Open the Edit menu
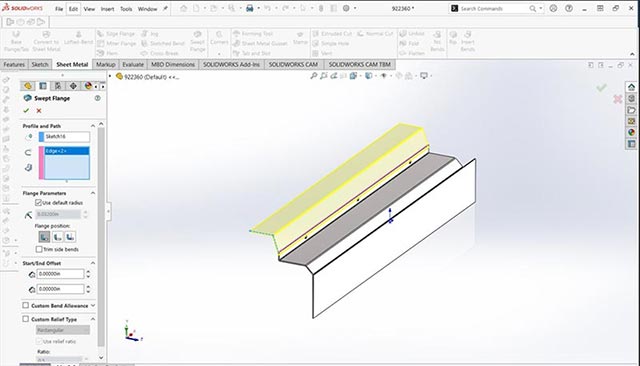 tap(73, 9)
